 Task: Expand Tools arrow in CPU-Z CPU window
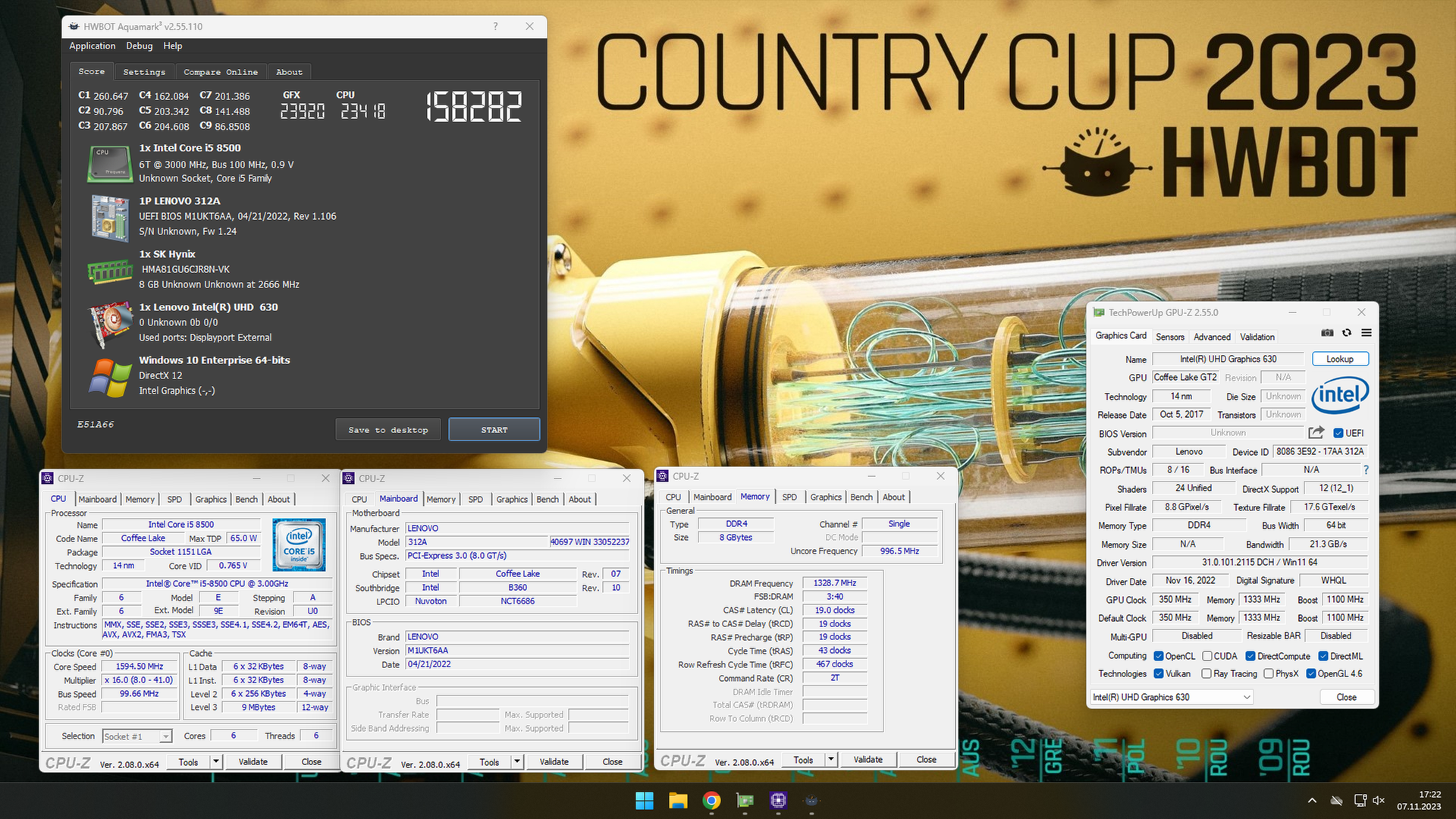216,761
